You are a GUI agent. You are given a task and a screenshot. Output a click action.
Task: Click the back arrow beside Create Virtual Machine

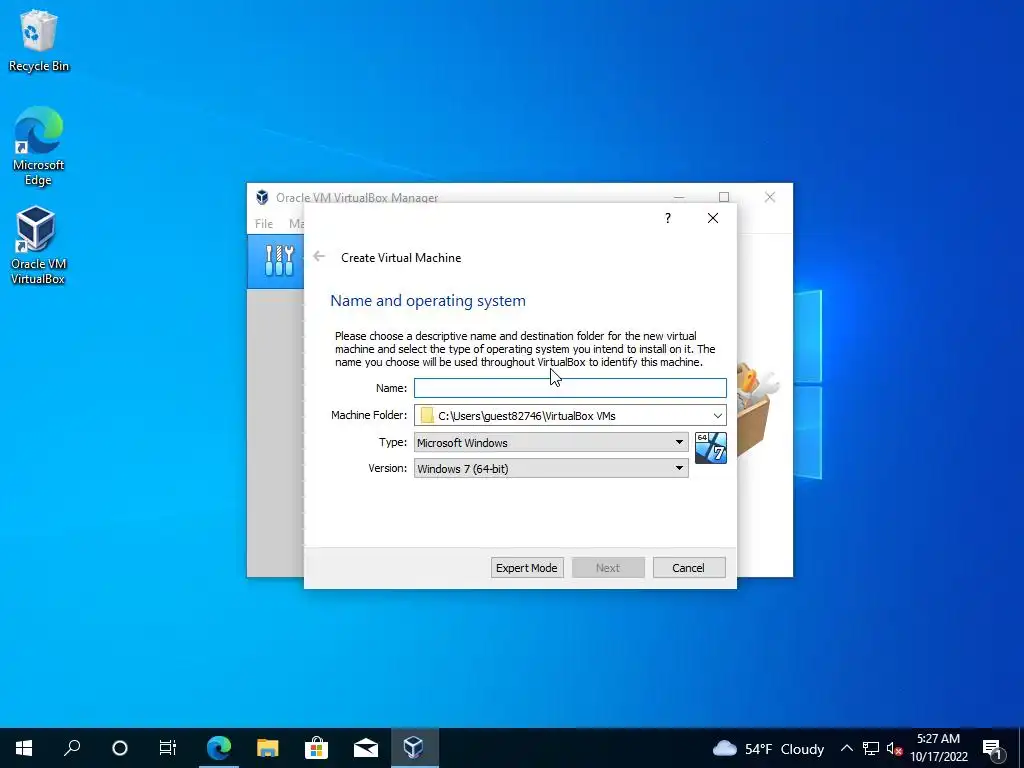319,257
